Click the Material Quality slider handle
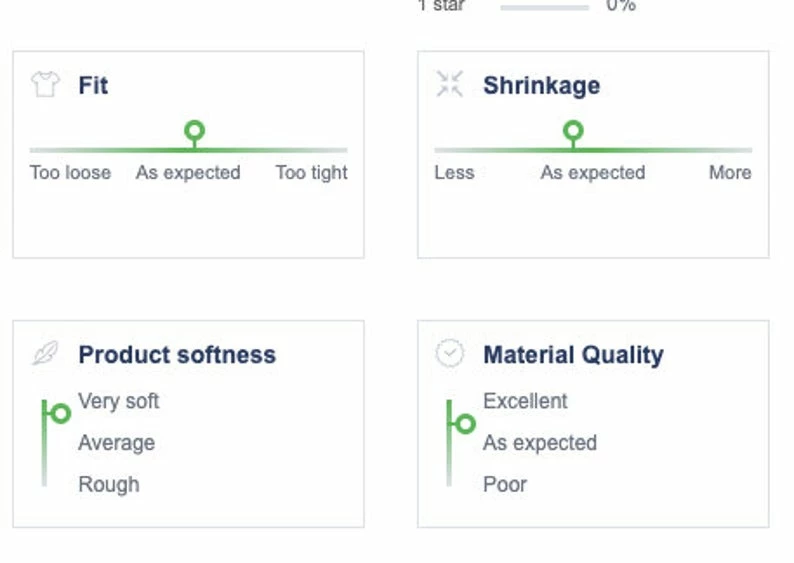794x563 pixels. (x=465, y=424)
